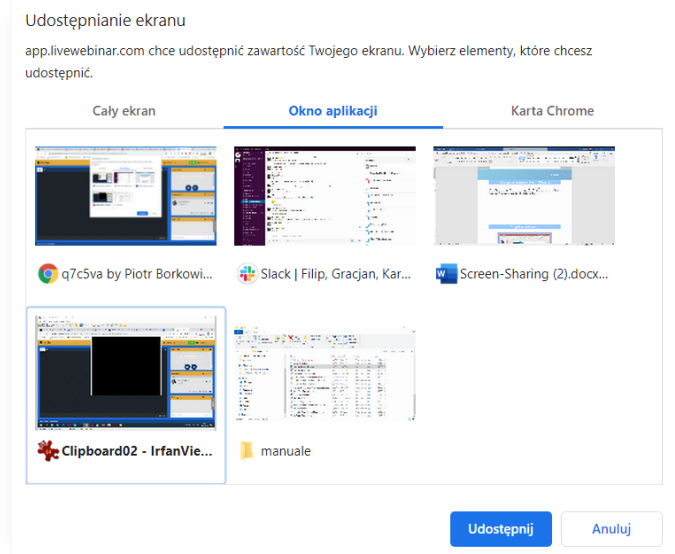Click the Slack app icon
The image size is (675, 554).
[246, 273]
